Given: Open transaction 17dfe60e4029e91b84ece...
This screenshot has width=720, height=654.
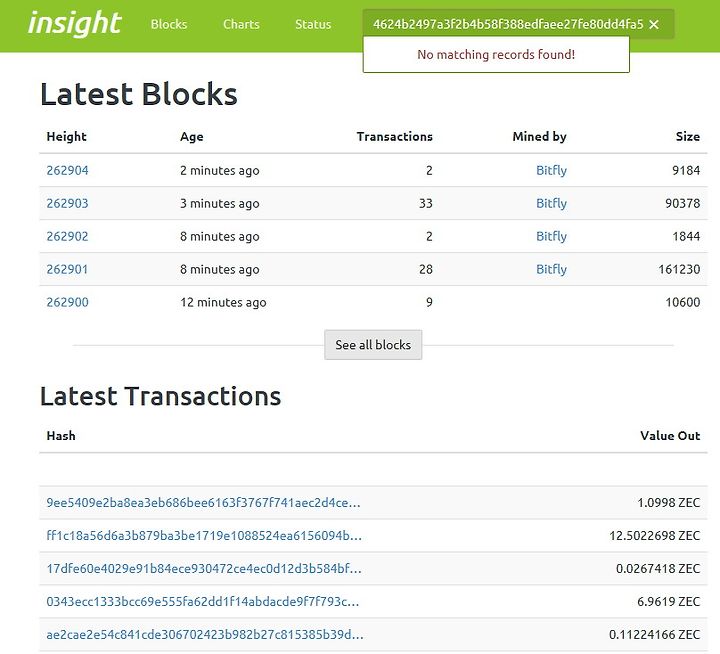Looking at the screenshot, I should 204,569.
